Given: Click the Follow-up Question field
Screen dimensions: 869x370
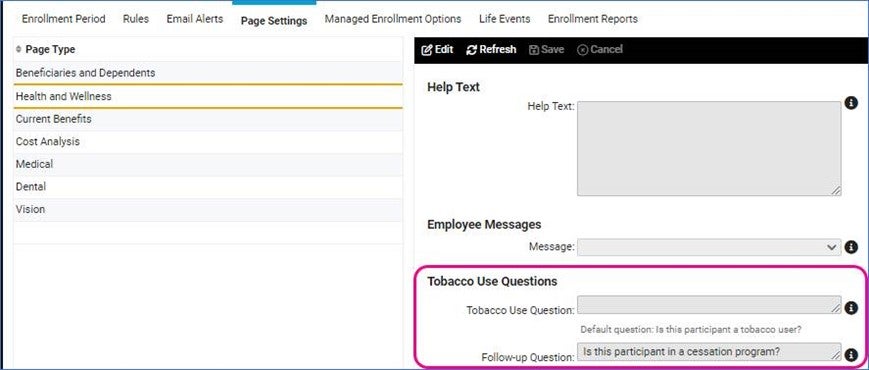Looking at the screenshot, I should pos(709,352).
